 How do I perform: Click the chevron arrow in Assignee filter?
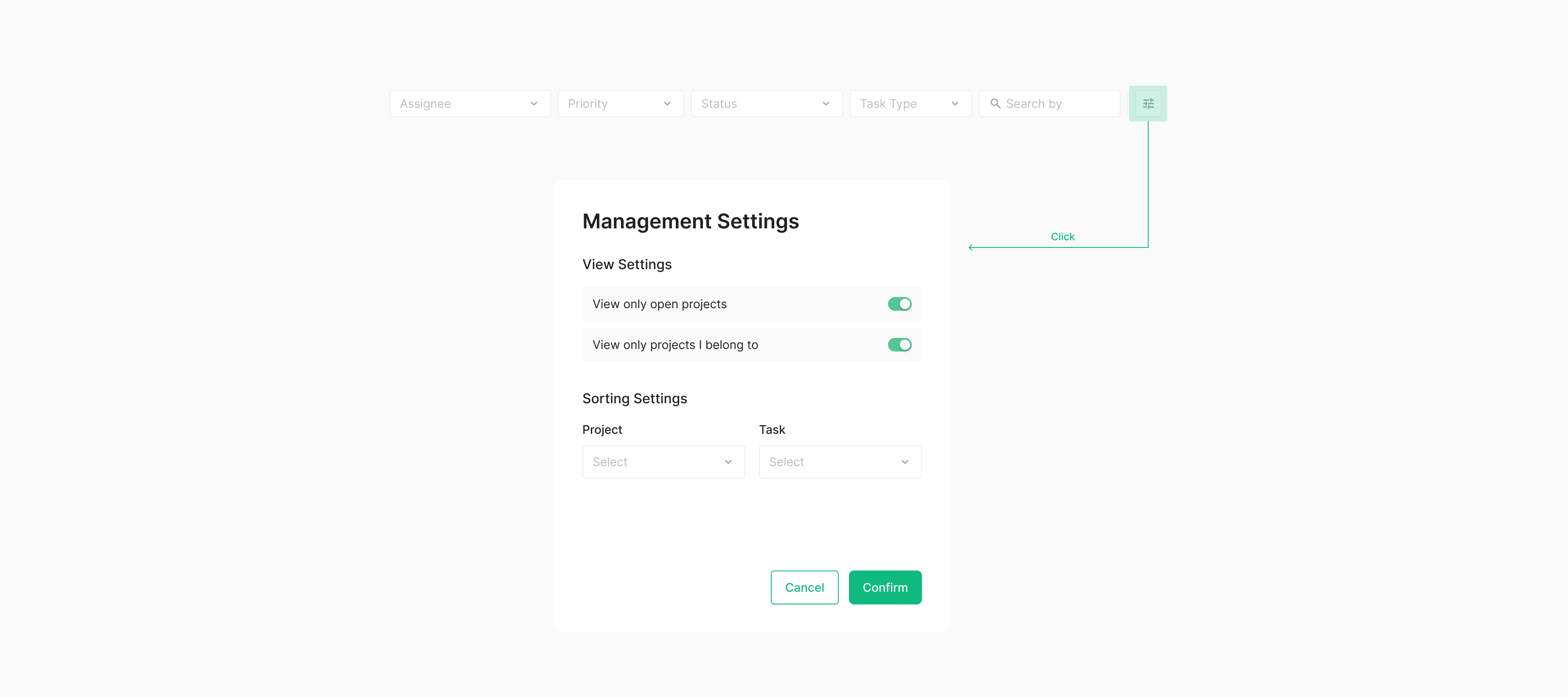click(534, 104)
